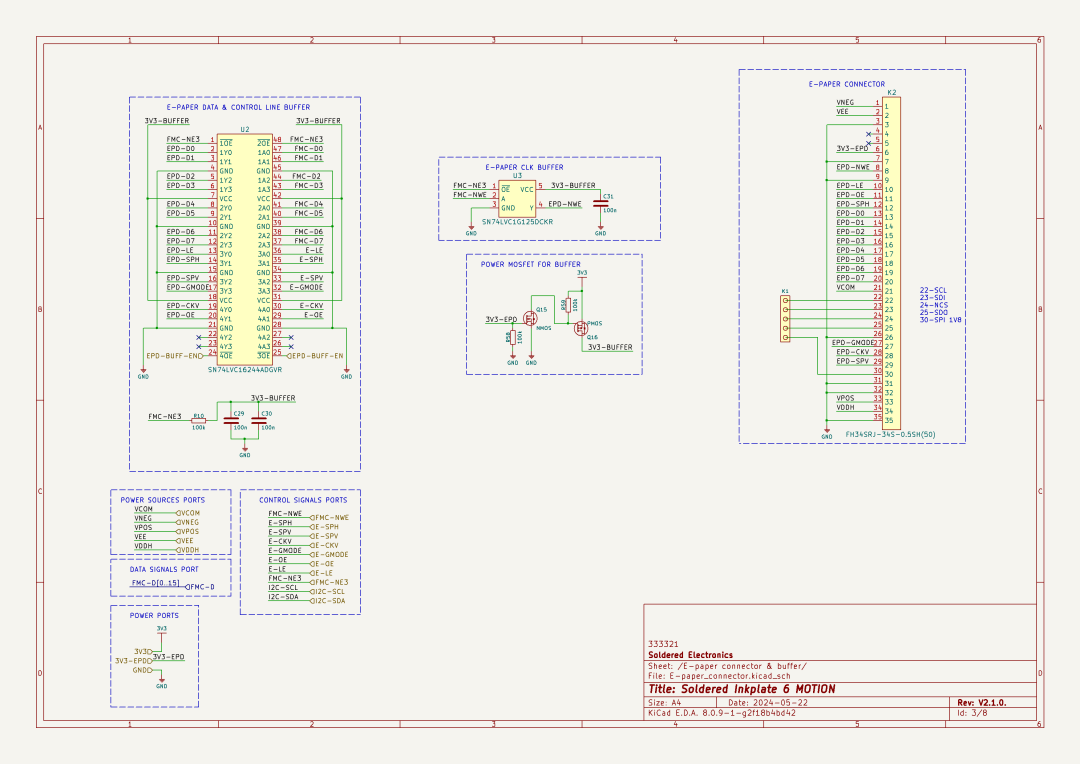Image resolution: width=1080 pixels, height=764 pixels.
Task: Click the '30-SPI 1V8' note text
Action: (940, 320)
